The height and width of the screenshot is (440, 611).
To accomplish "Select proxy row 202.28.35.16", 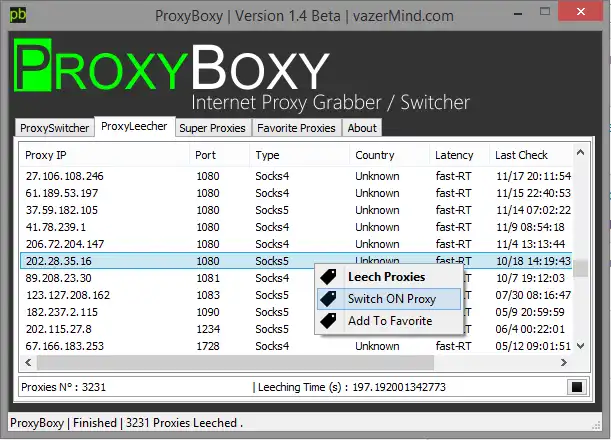I will click(x=296, y=261).
